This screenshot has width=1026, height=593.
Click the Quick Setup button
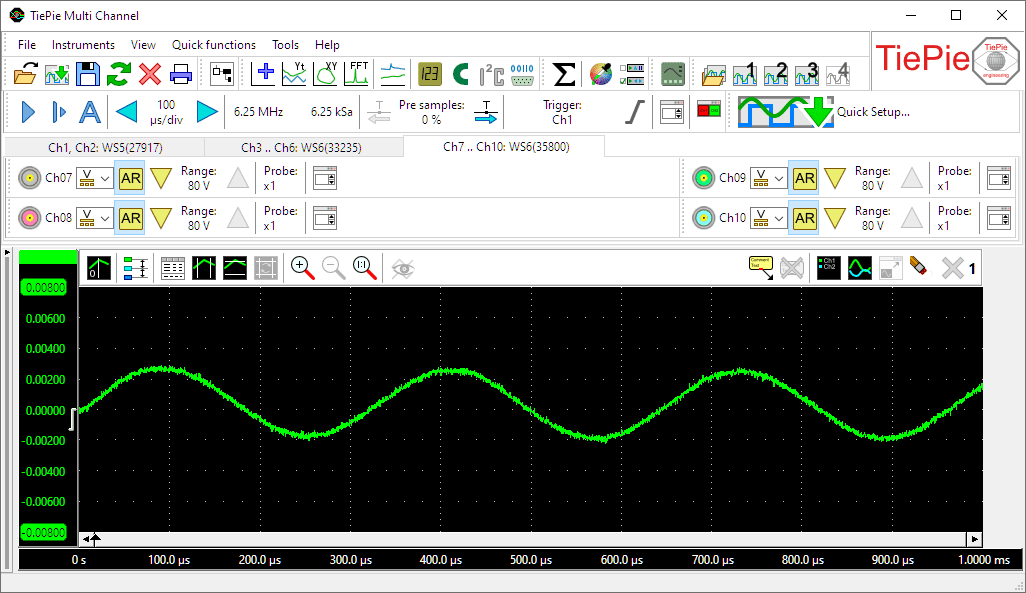click(824, 112)
